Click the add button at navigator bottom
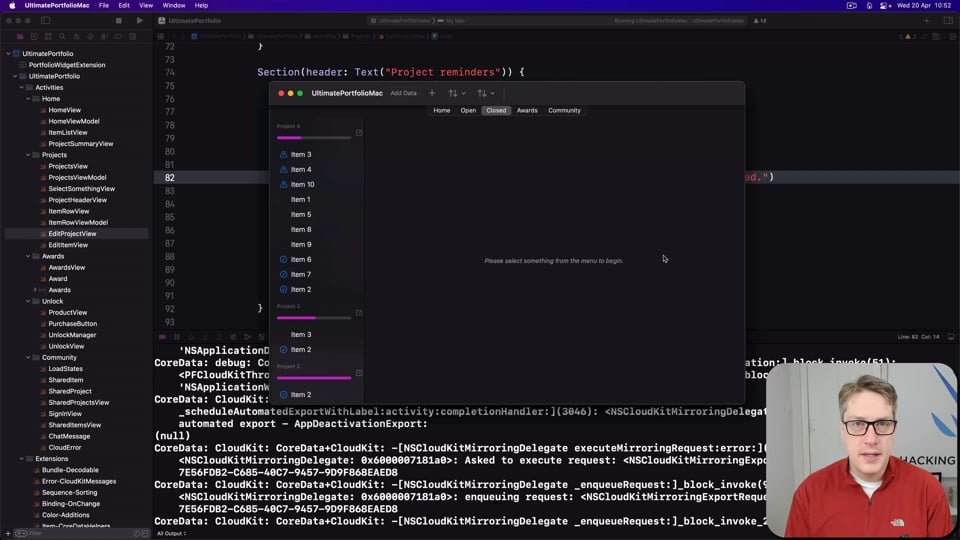This screenshot has height=540, width=960. pyautogui.click(x=8, y=534)
